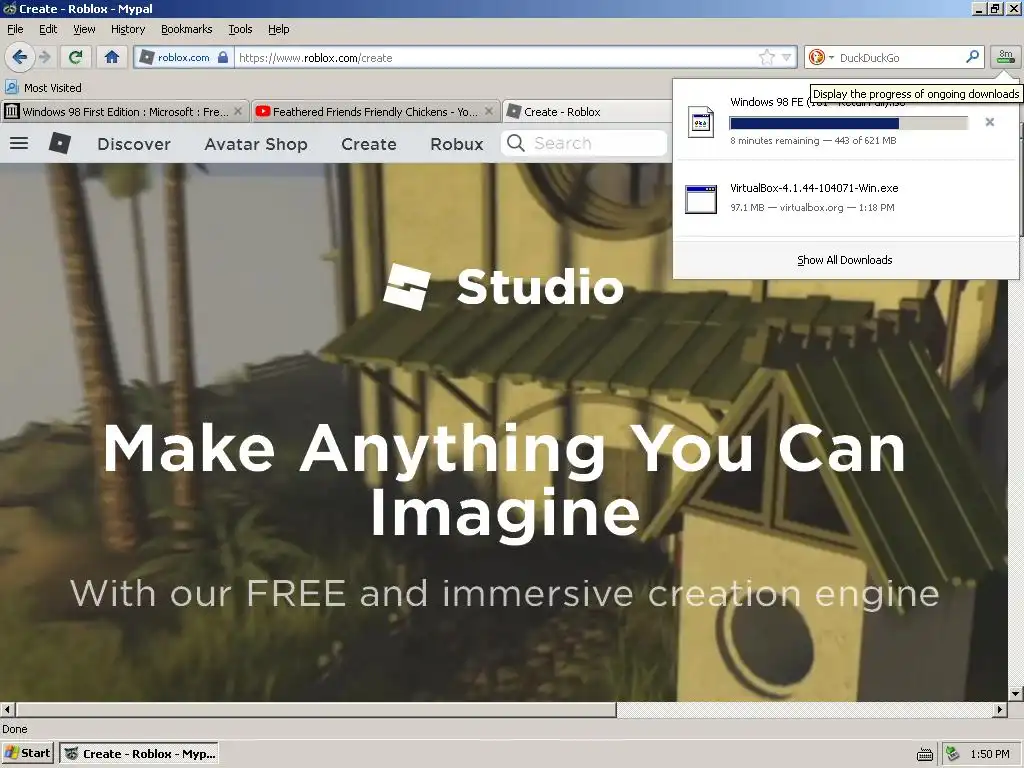Go to Discover in Roblox navbar

[x=134, y=144]
